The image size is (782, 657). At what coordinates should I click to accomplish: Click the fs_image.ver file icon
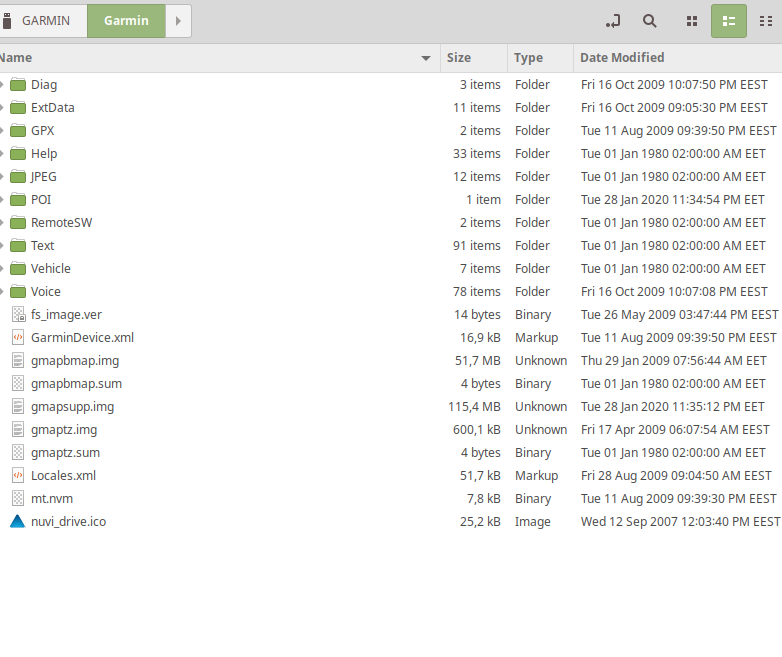18,315
